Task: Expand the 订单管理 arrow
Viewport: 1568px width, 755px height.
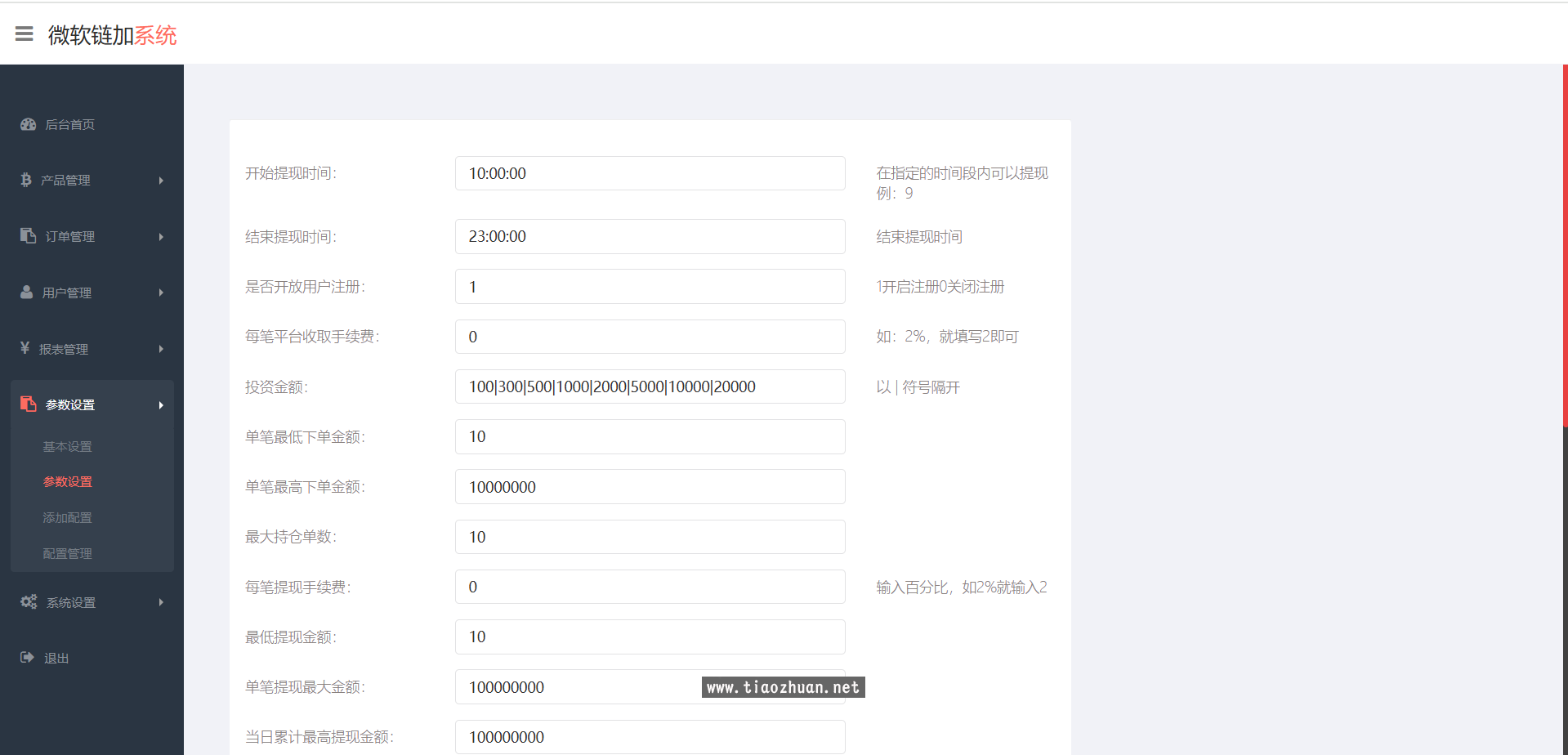Action: (161, 237)
